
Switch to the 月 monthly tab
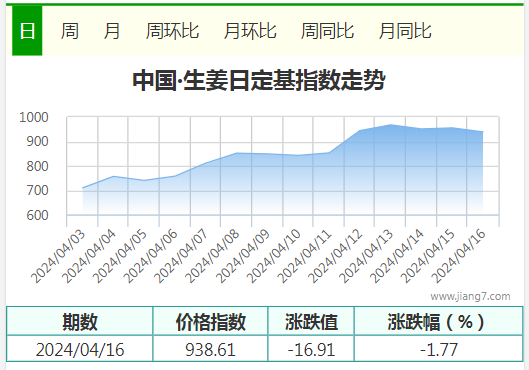[x=112, y=31]
